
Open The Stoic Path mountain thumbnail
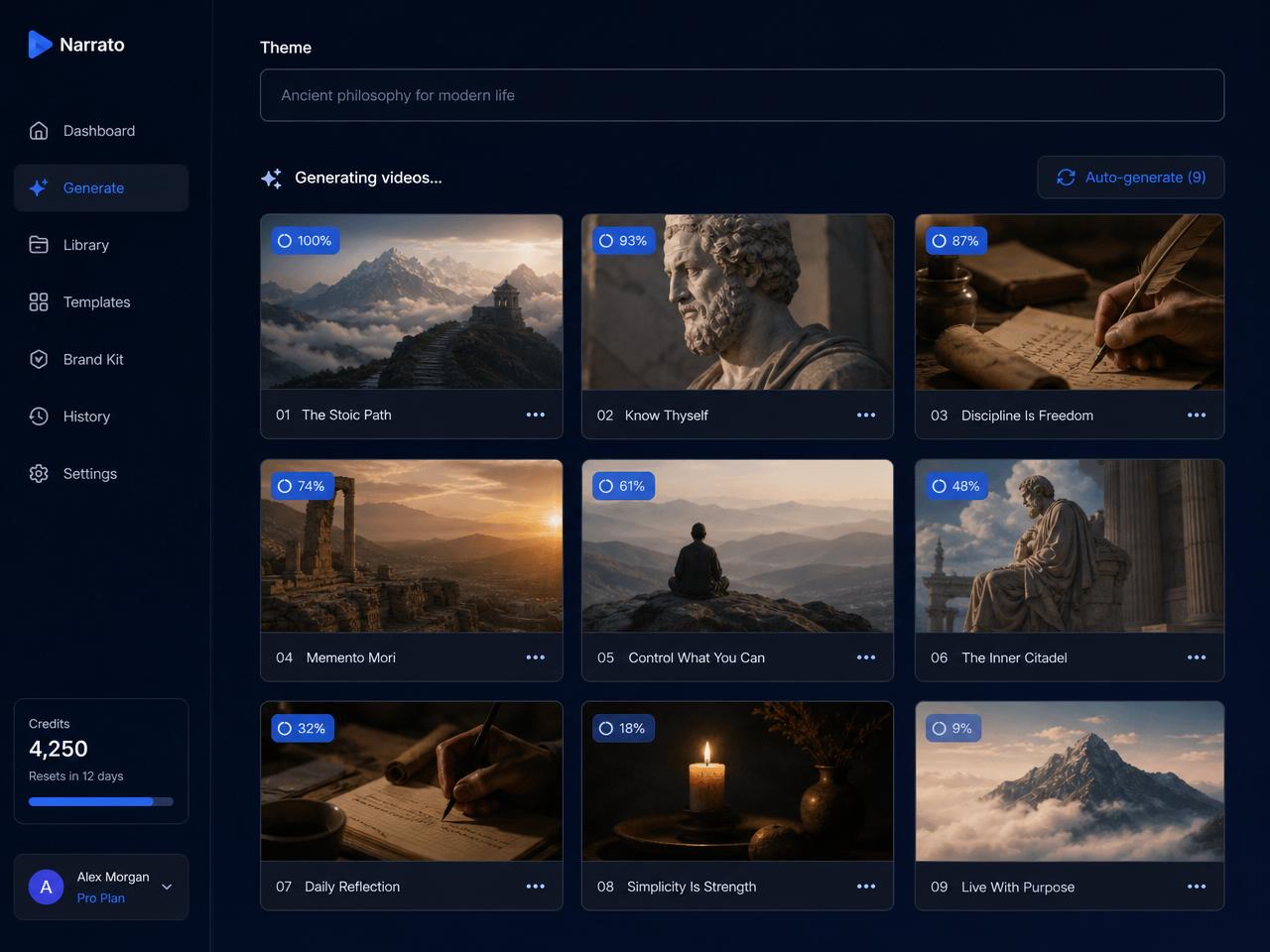[412, 302]
